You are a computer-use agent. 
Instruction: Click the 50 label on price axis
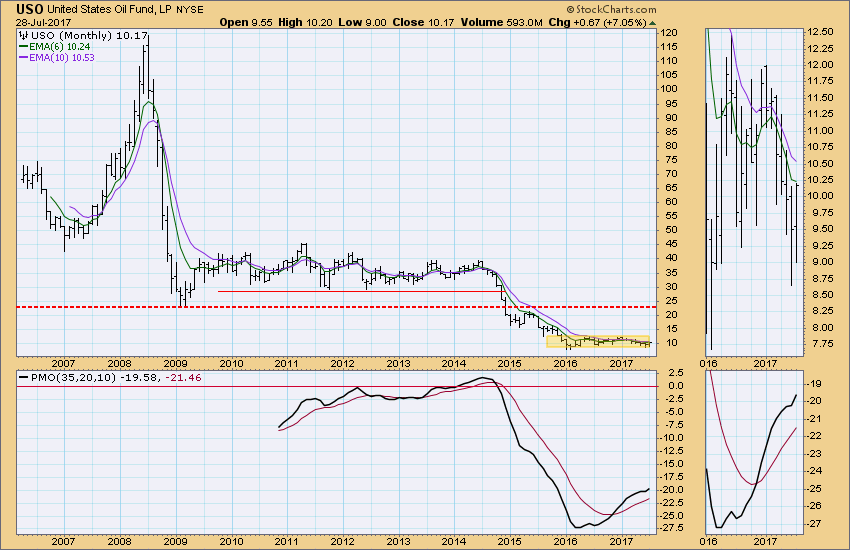[x=671, y=230]
